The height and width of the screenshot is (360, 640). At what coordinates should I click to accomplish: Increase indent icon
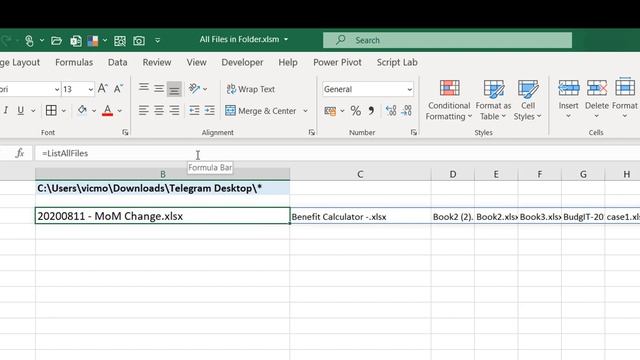[209, 110]
